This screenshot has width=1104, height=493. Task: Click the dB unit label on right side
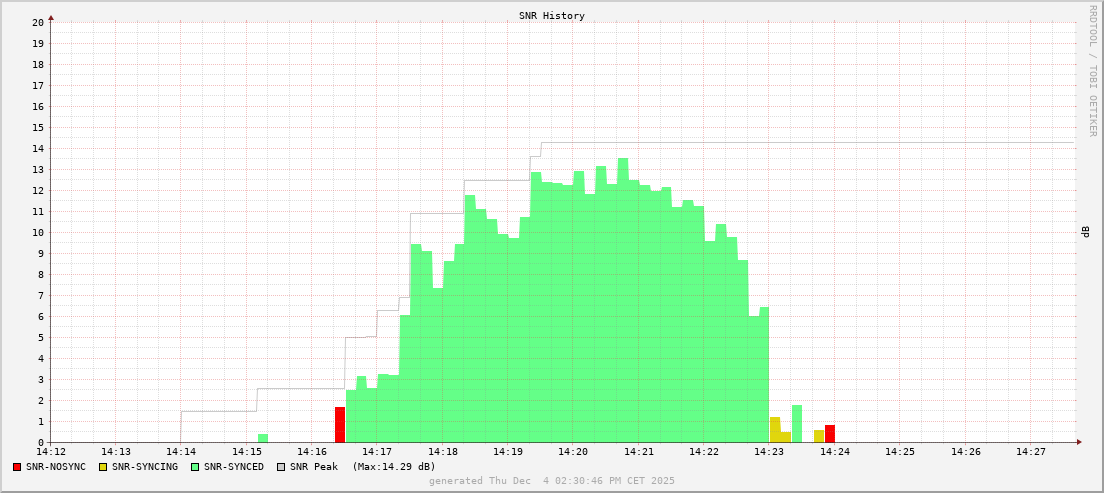coord(1085,232)
